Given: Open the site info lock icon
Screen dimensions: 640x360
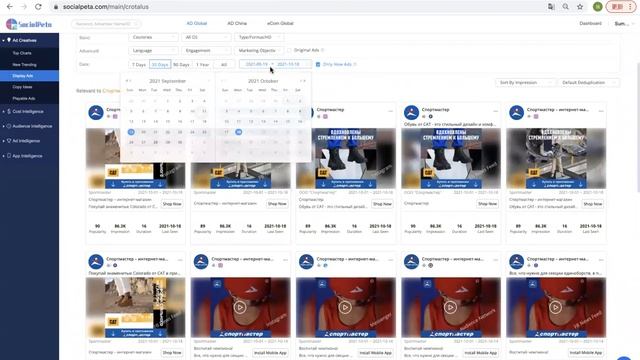Looking at the screenshot, I should coord(56,7).
